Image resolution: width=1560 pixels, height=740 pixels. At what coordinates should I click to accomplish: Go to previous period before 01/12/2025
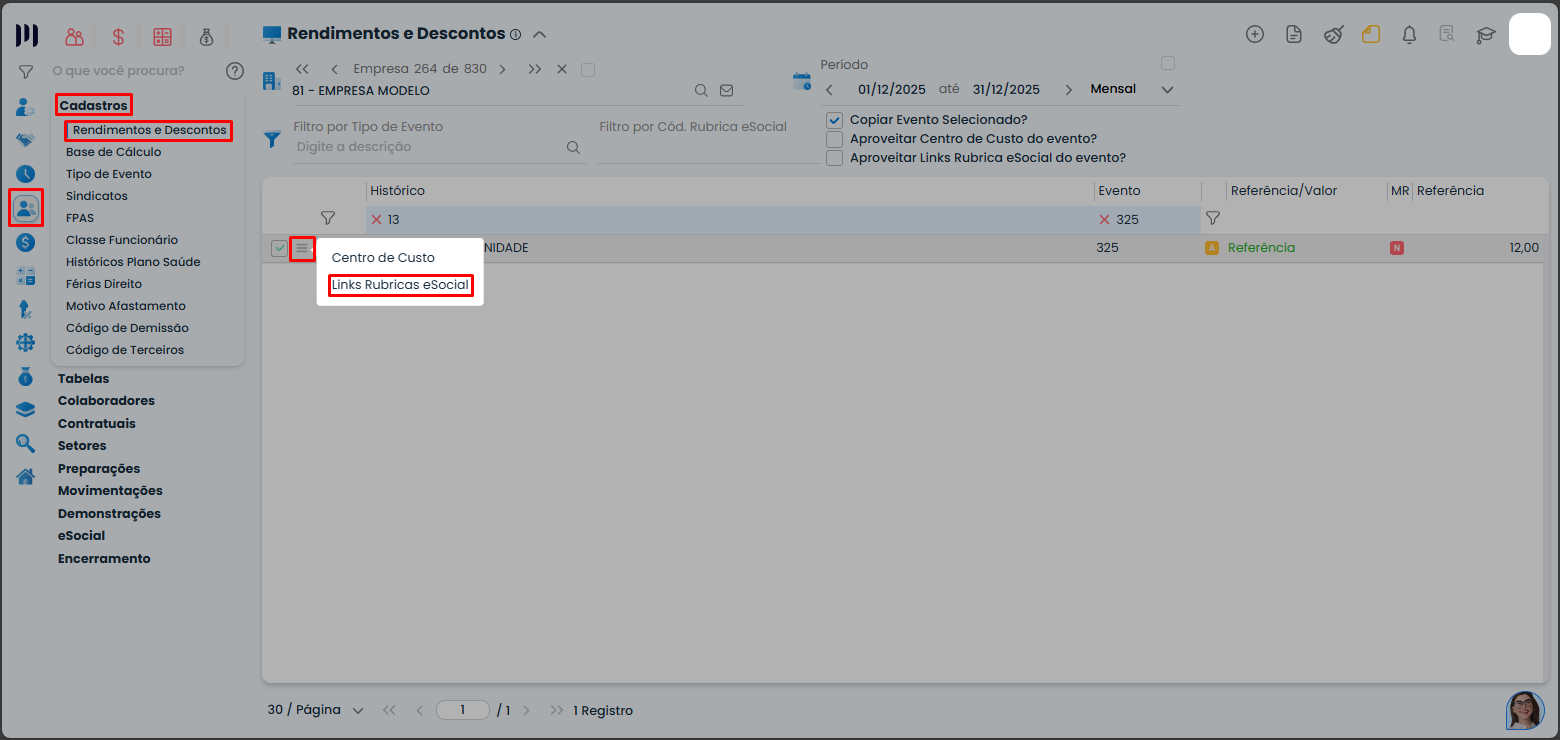(x=829, y=90)
